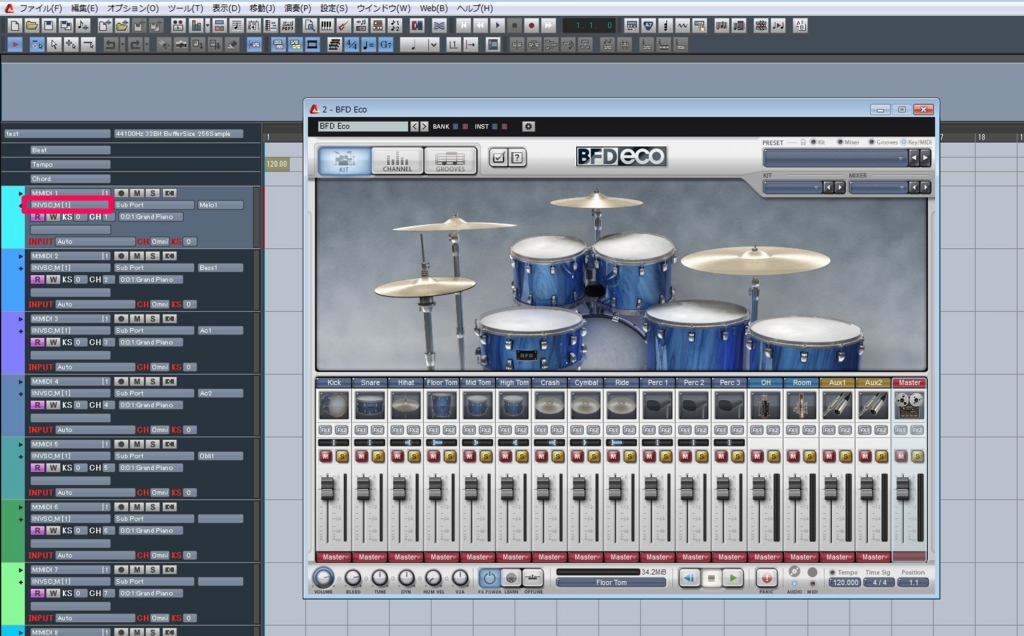
Task: Open the Aux2 channel Master output dropdown
Action: pos(873,557)
